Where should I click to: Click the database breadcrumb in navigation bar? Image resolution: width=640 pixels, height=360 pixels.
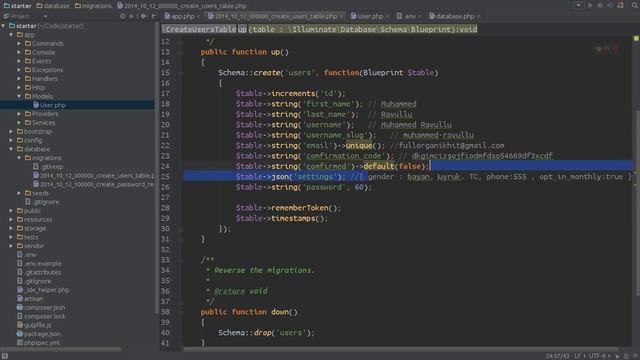[x=53, y=6]
